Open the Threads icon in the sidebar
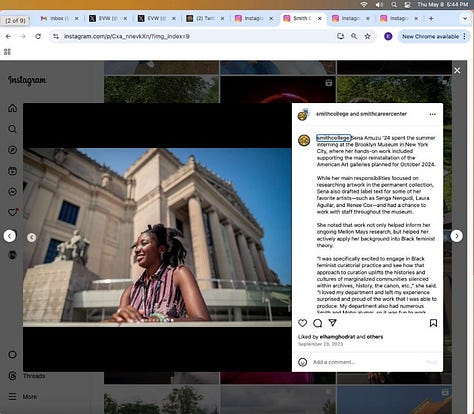This screenshot has width=474, height=414. [12, 376]
